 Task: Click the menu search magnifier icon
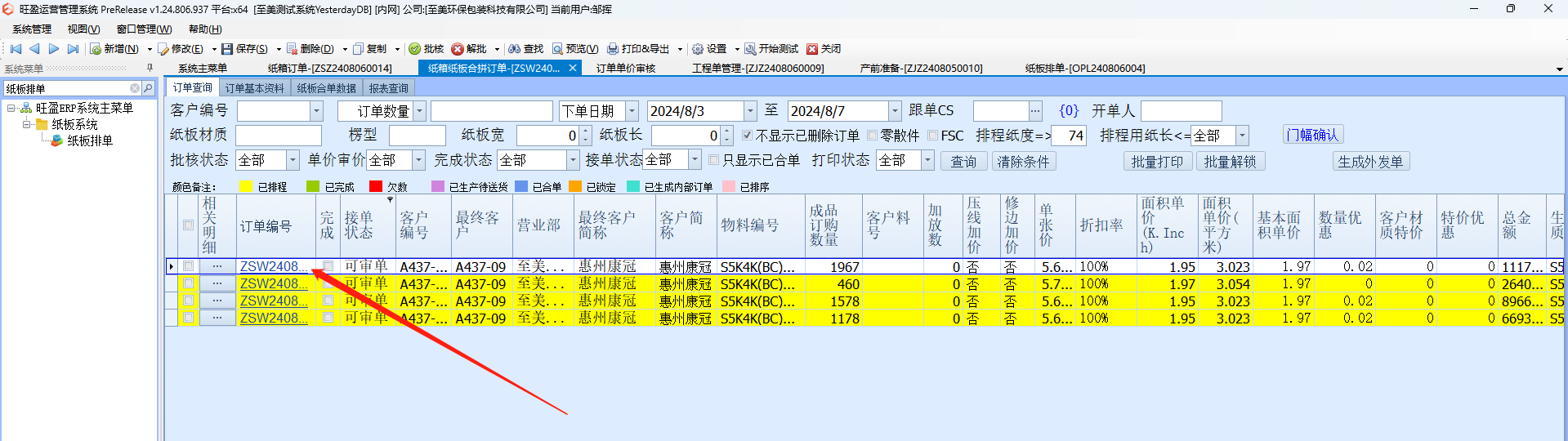pos(148,88)
